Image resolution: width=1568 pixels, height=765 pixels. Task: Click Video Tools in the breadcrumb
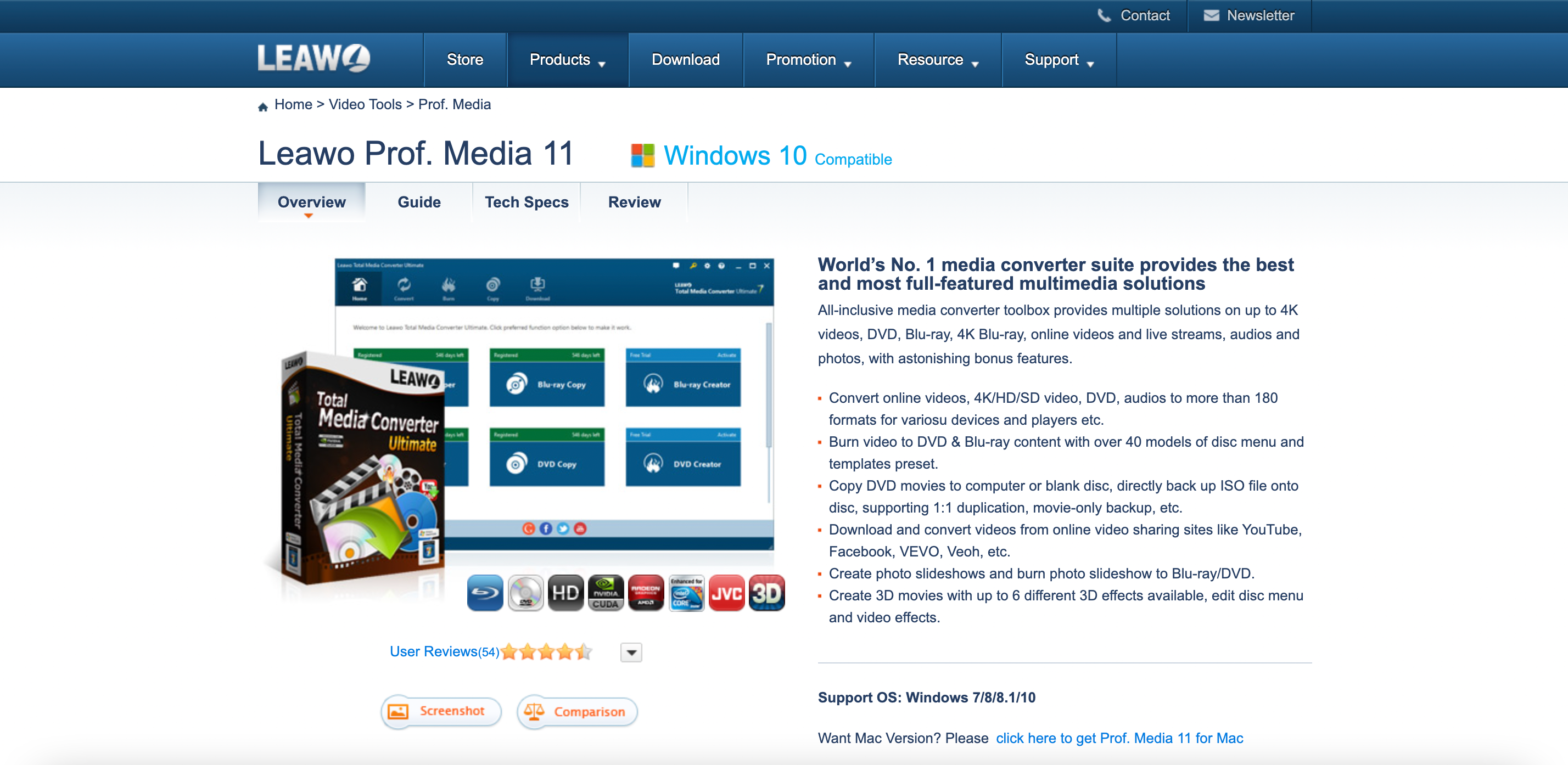tap(365, 105)
